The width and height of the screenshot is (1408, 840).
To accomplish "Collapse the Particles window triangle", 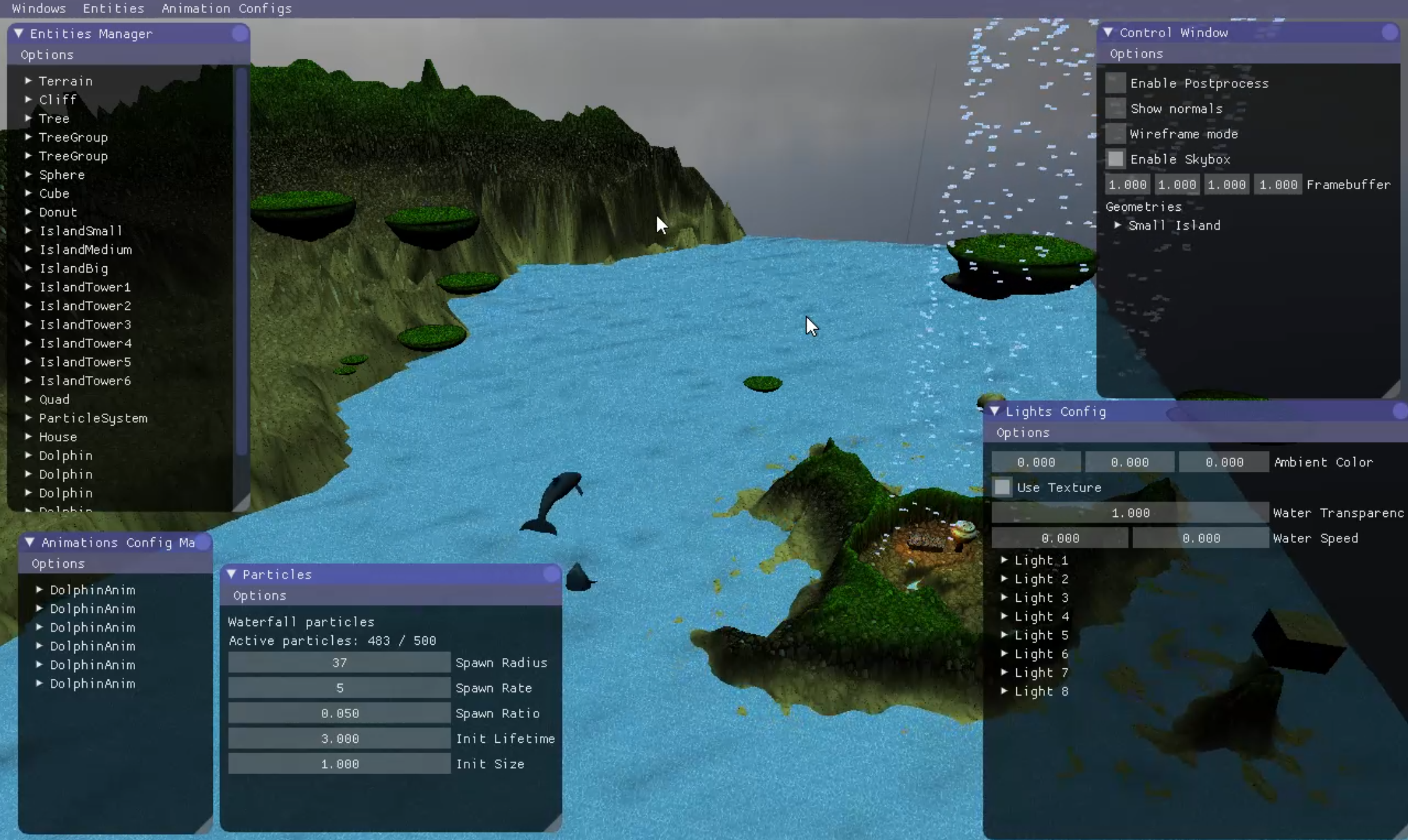I will pos(232,574).
